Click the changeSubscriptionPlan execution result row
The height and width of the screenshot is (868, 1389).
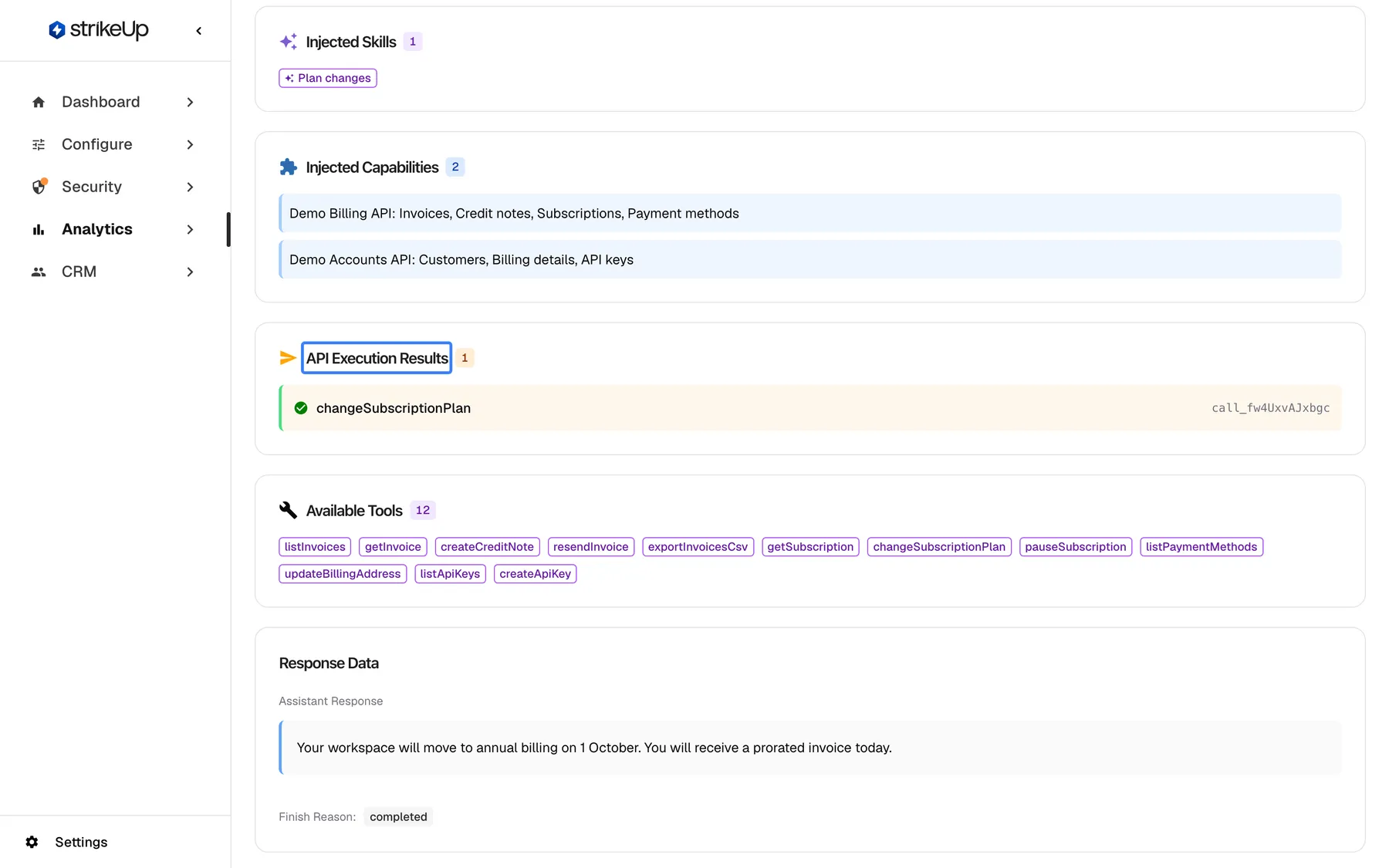point(810,408)
